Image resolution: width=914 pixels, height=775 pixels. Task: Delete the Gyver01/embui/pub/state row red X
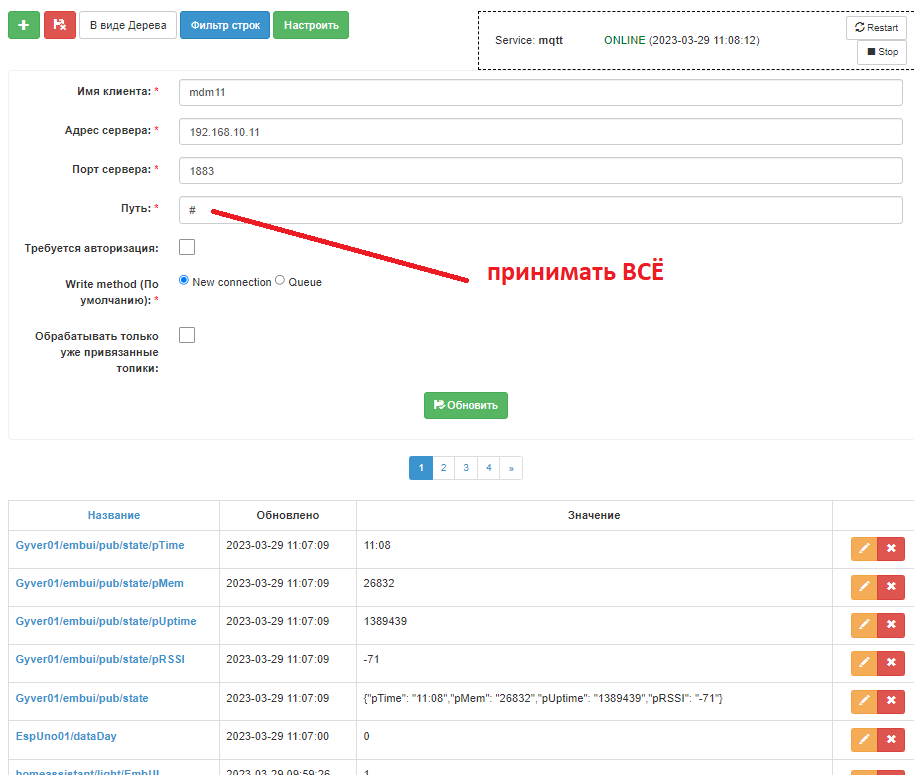pyautogui.click(x=891, y=701)
